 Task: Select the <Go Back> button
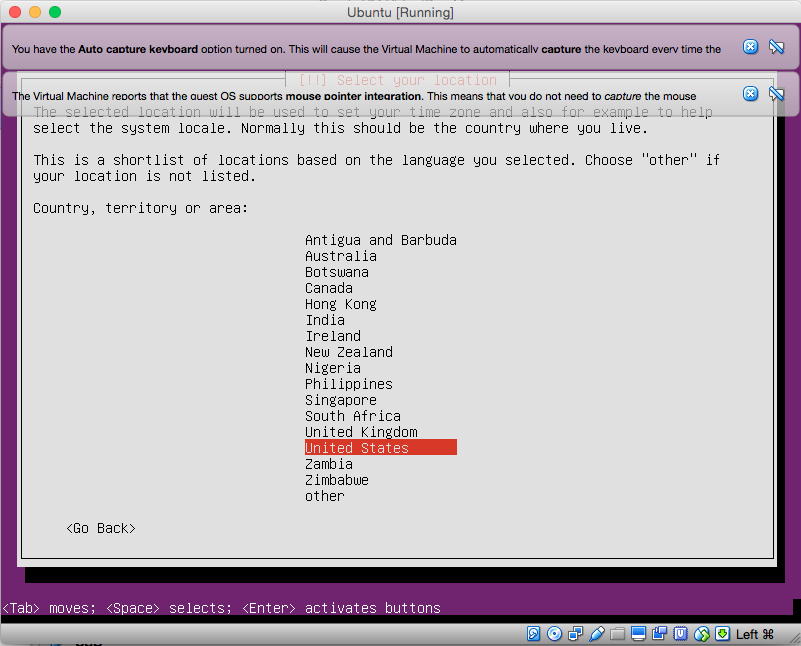click(100, 528)
